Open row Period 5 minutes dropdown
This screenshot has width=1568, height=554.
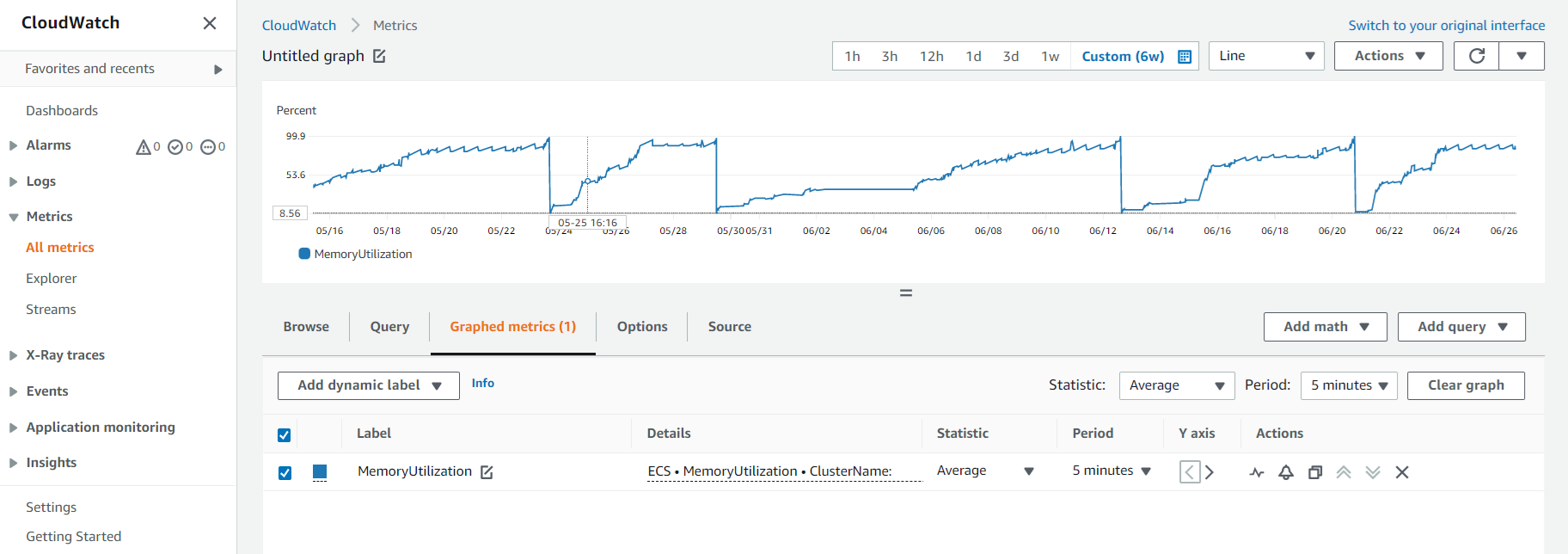coord(1112,471)
